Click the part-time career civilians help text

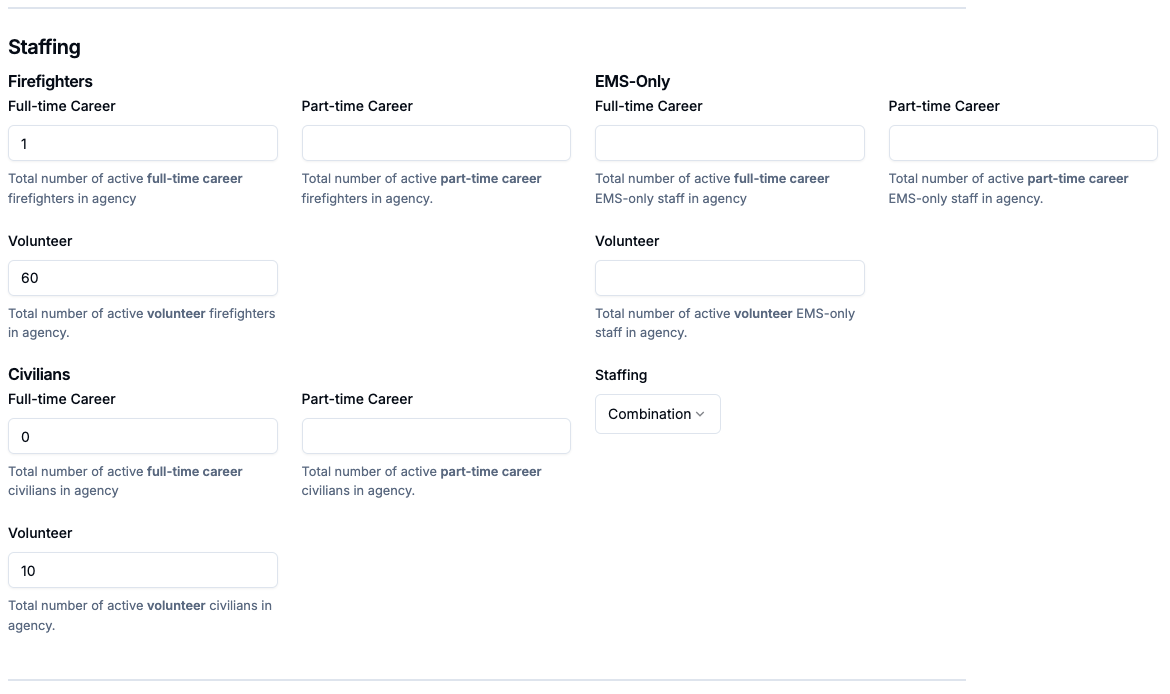[x=421, y=481]
